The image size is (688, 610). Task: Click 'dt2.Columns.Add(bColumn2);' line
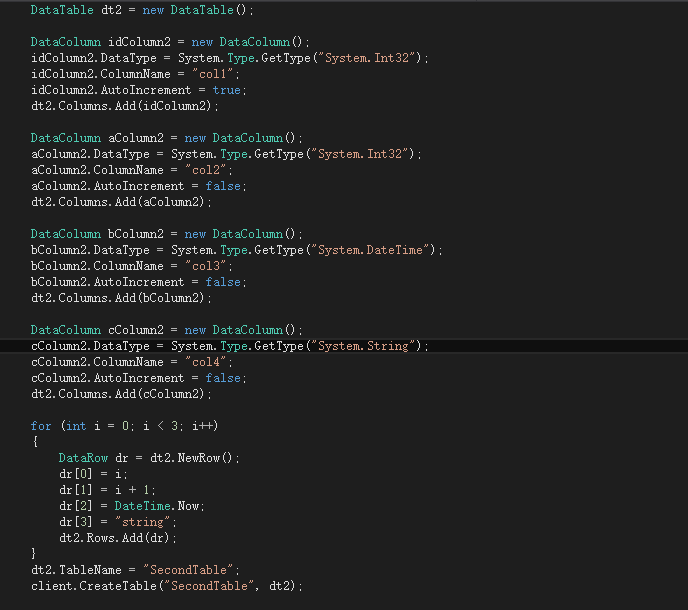click(121, 298)
